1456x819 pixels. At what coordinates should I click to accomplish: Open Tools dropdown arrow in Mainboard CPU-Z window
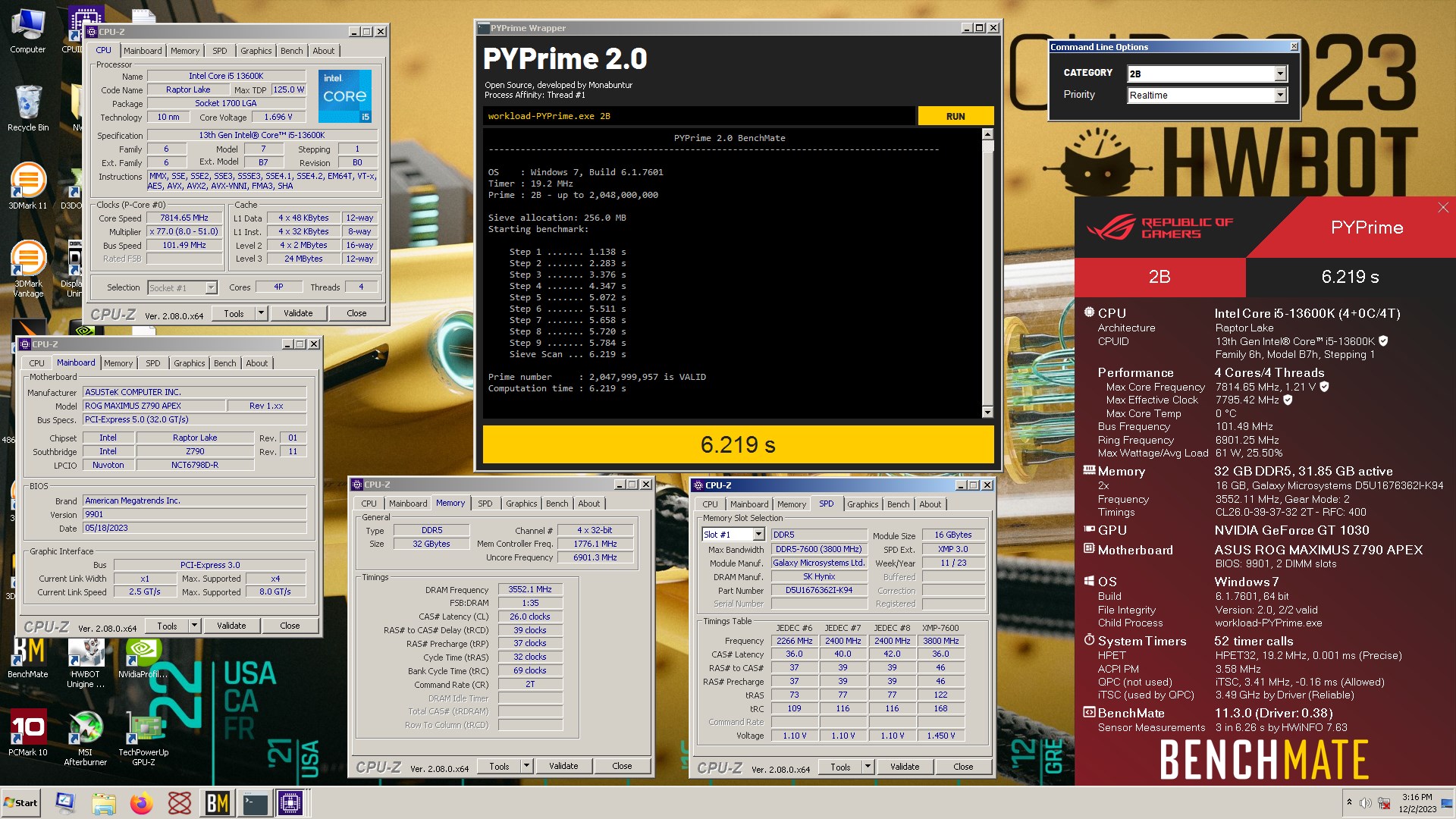(x=194, y=626)
